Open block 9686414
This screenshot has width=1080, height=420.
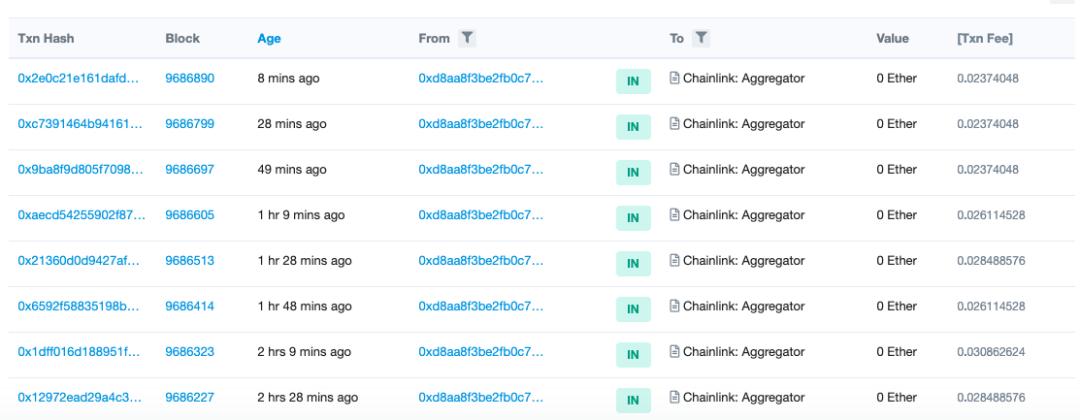pos(189,306)
